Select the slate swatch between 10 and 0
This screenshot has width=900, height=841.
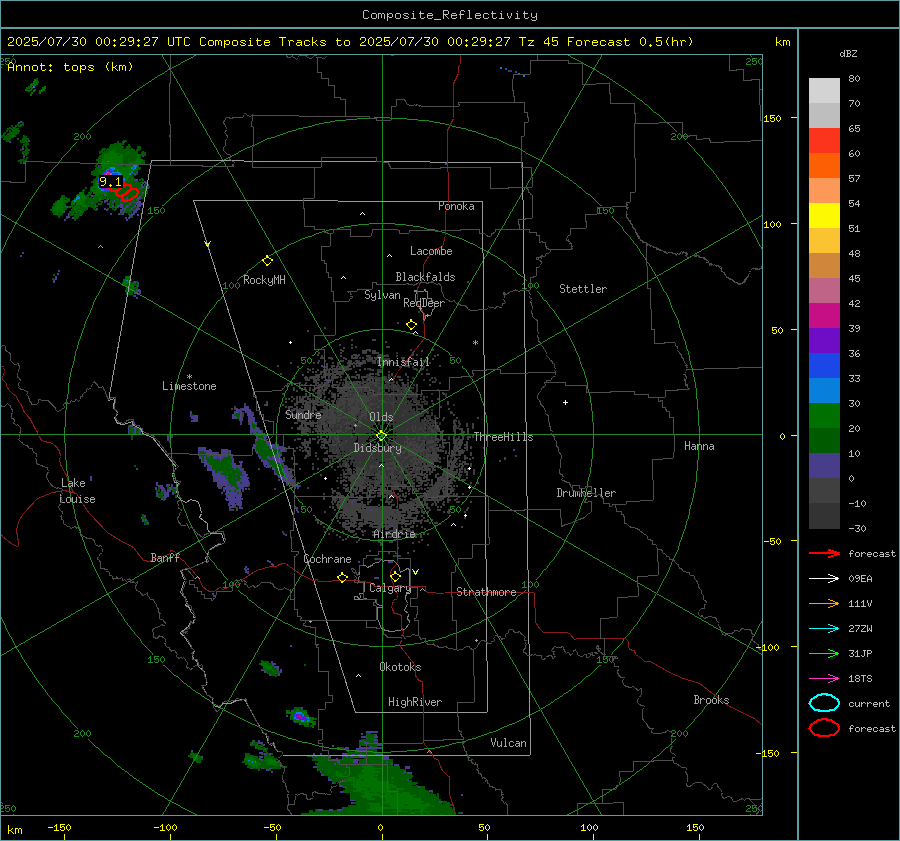coord(824,466)
